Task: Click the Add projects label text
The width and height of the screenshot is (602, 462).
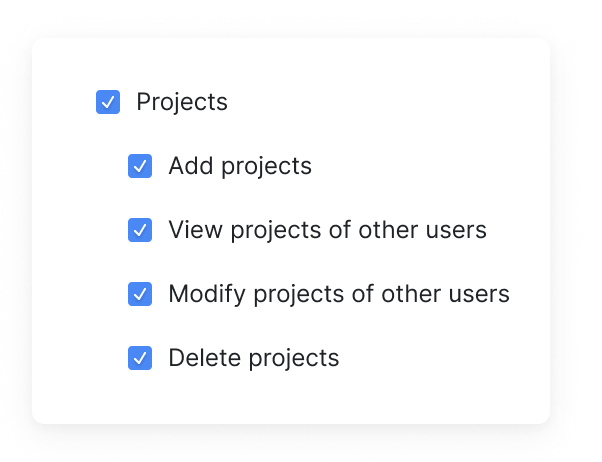Action: point(240,166)
